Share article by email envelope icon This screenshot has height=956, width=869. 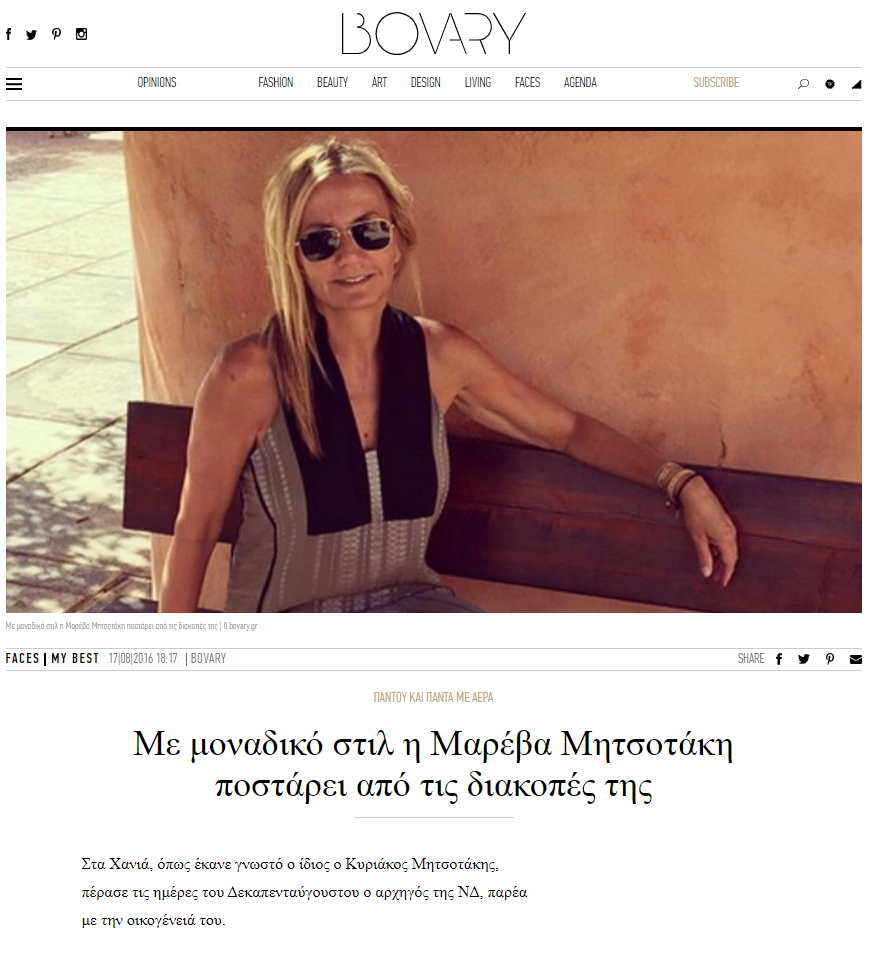click(x=856, y=659)
